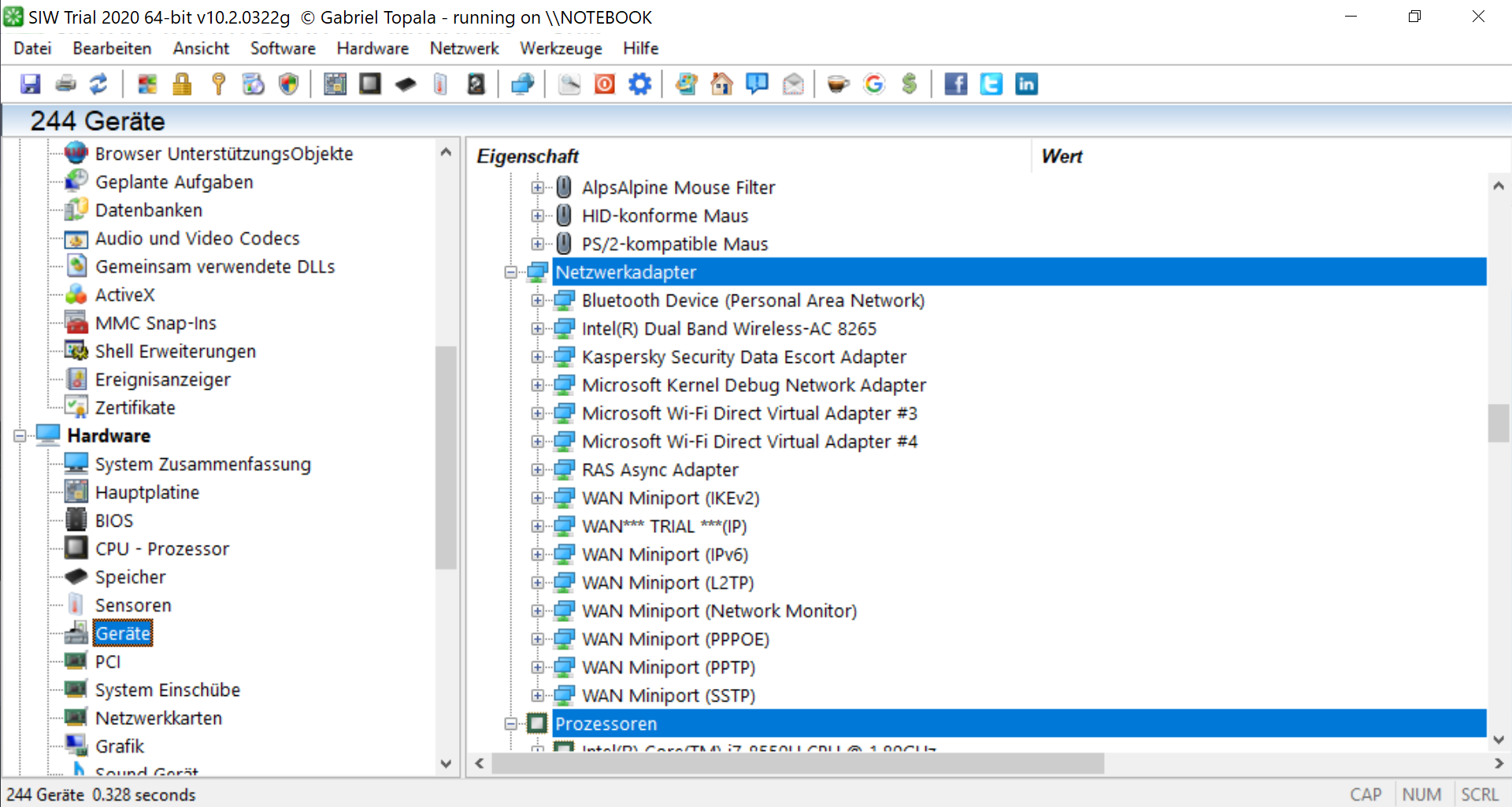The height and width of the screenshot is (807, 1512).
Task: Expand the HID-konforme Maus entry
Action: [x=537, y=216]
